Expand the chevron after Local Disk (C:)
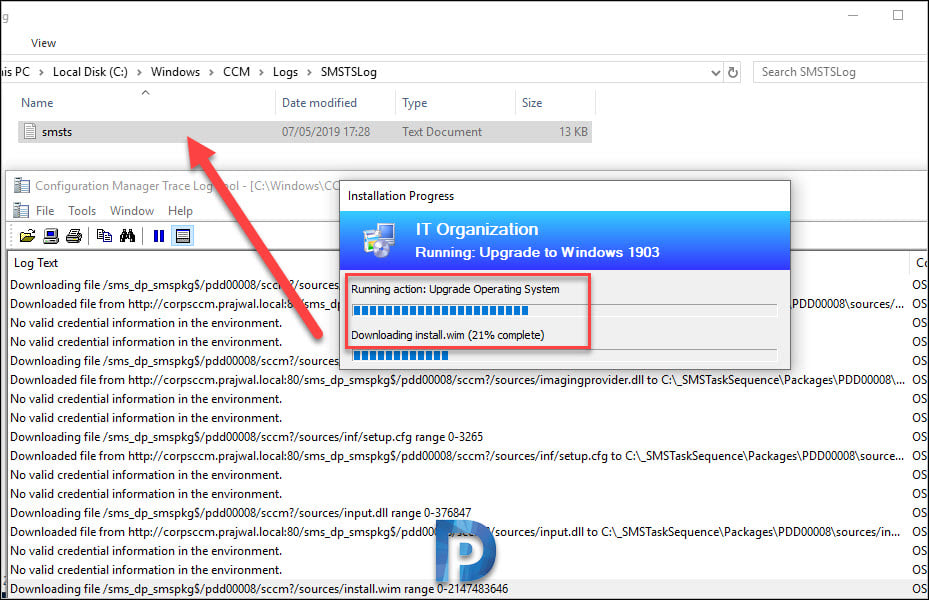 [x=139, y=72]
